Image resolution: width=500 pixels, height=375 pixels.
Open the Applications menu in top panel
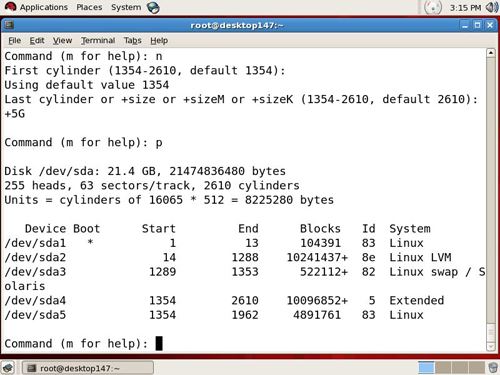click(x=43, y=7)
